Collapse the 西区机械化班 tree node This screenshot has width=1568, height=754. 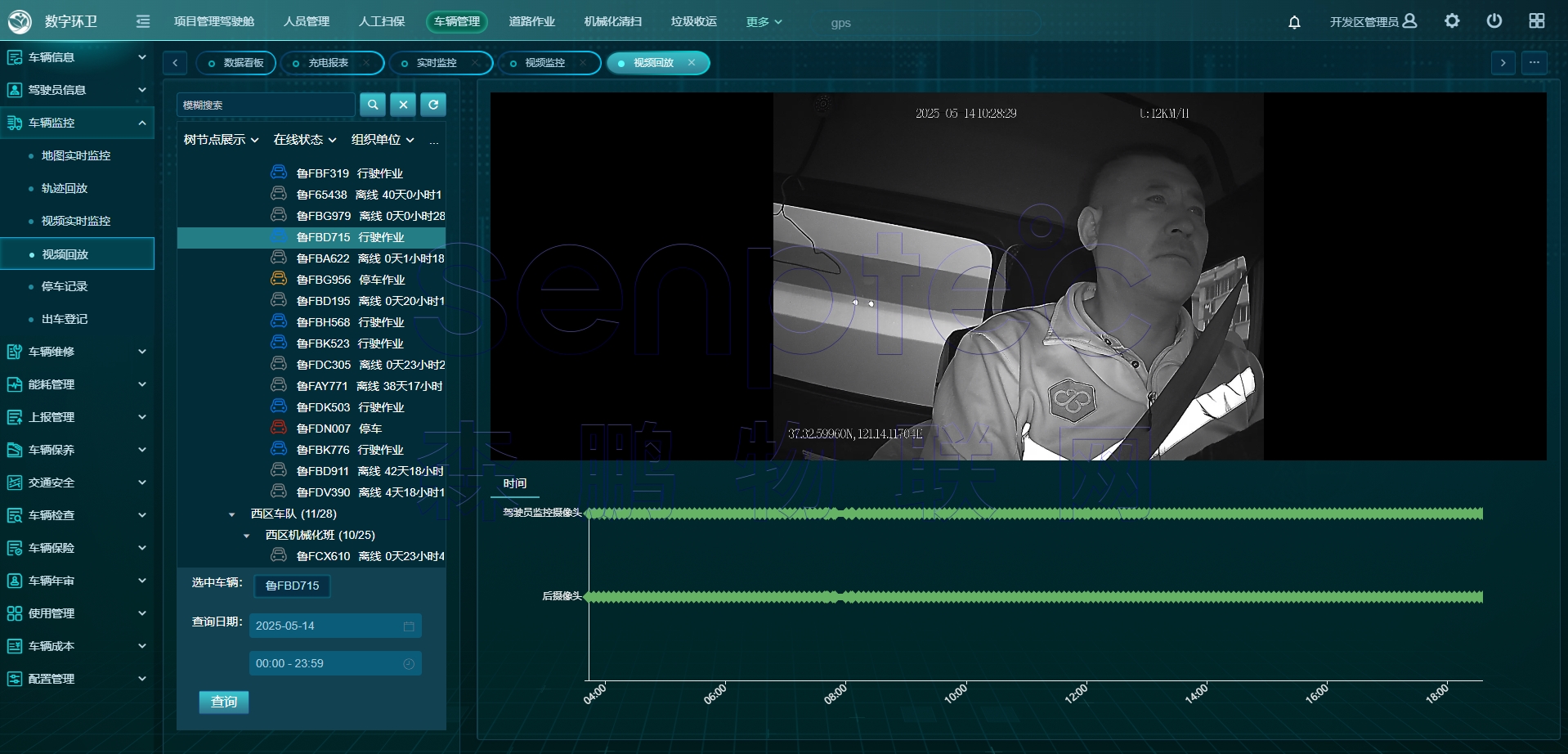point(247,536)
